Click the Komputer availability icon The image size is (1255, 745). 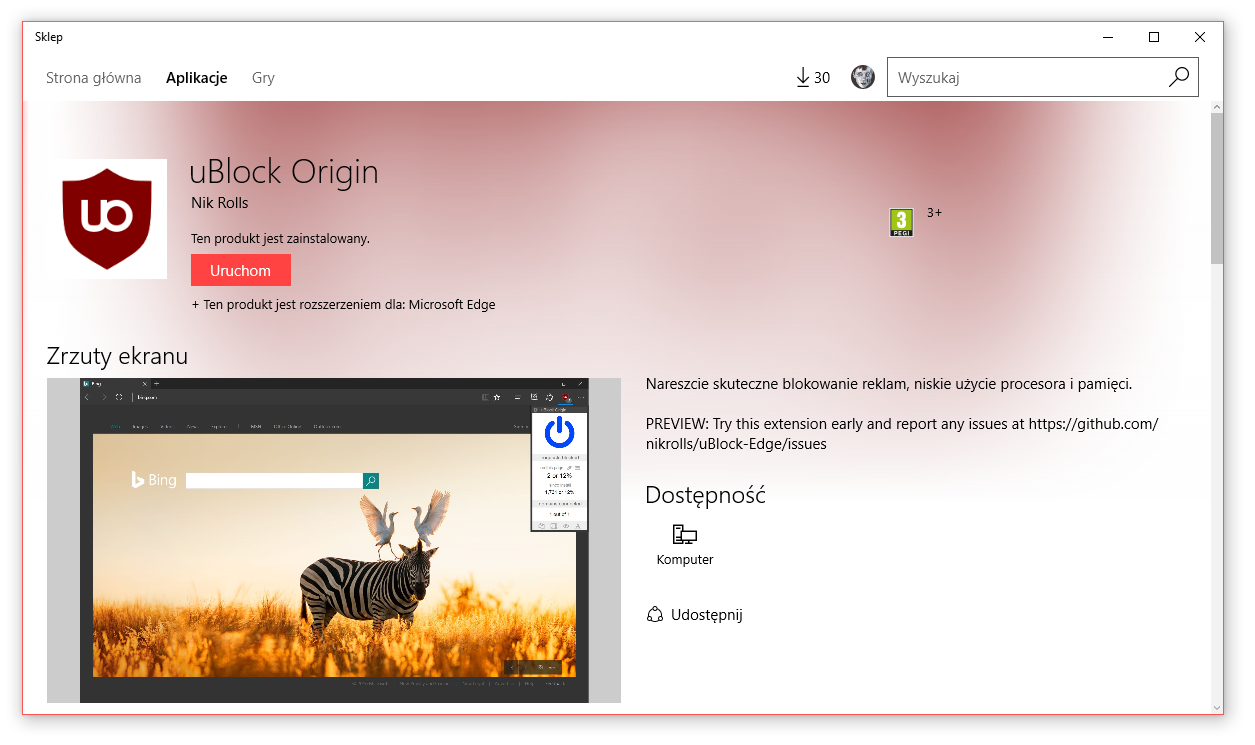(x=685, y=534)
